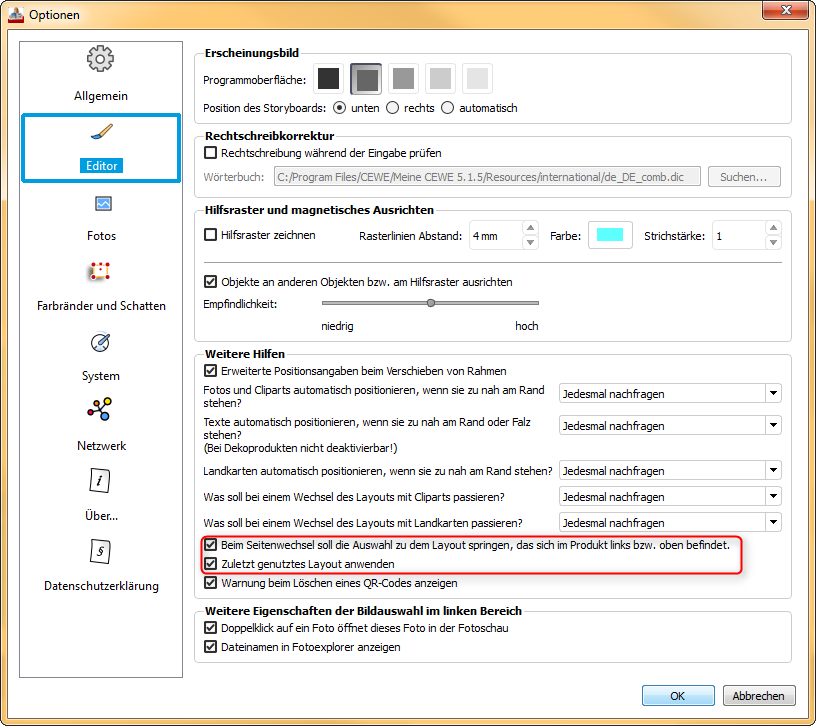Open Farbränder und Schatten icon
816x726 pixels.
click(100, 271)
